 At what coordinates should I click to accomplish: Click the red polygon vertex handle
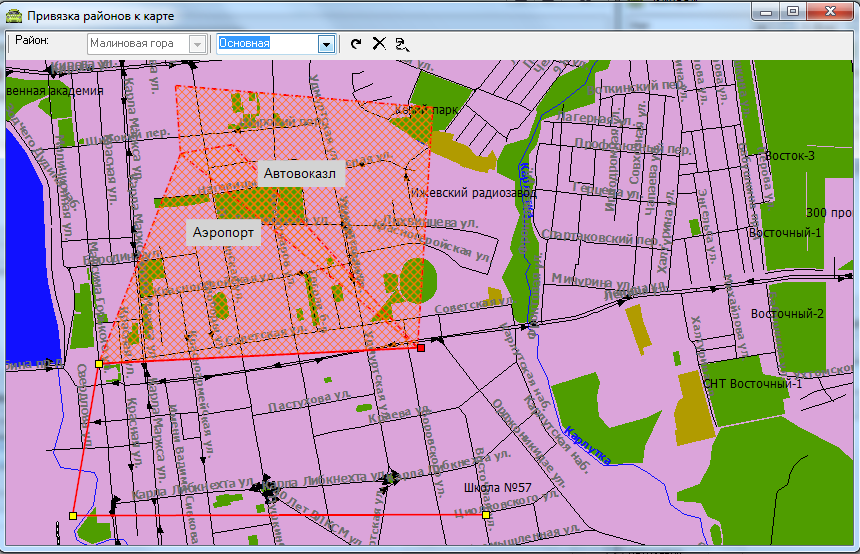(421, 347)
